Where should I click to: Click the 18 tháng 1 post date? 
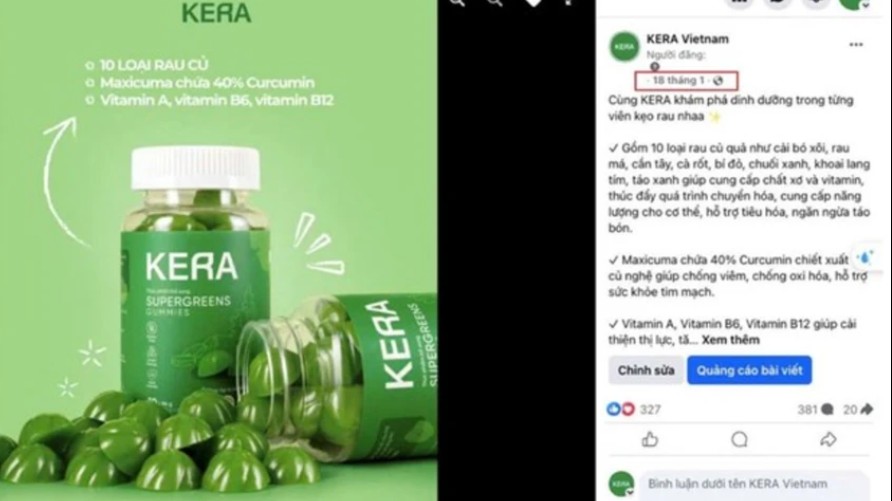coord(679,81)
